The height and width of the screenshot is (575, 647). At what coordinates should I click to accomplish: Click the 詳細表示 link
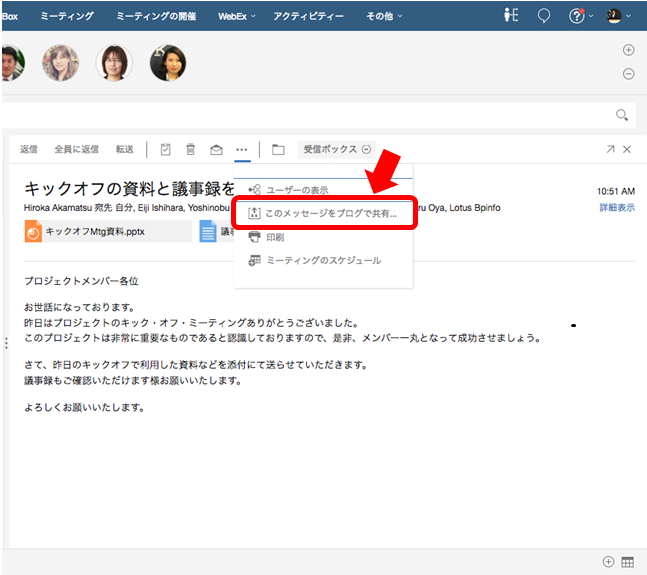616,207
